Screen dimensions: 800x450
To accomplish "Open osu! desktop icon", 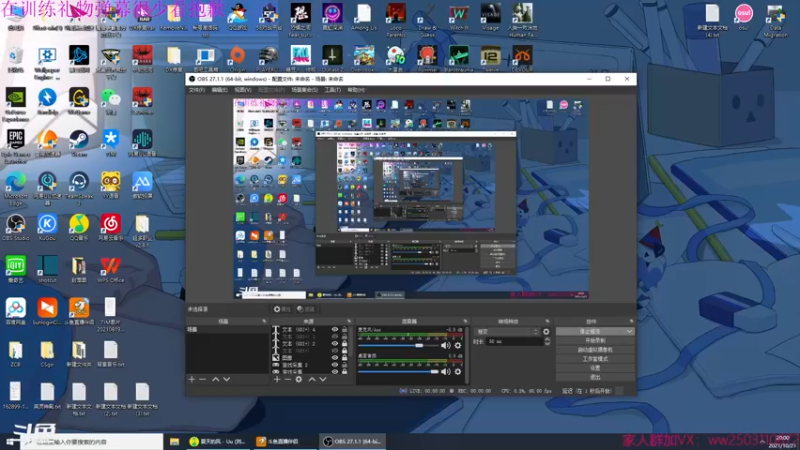I will point(744,17).
